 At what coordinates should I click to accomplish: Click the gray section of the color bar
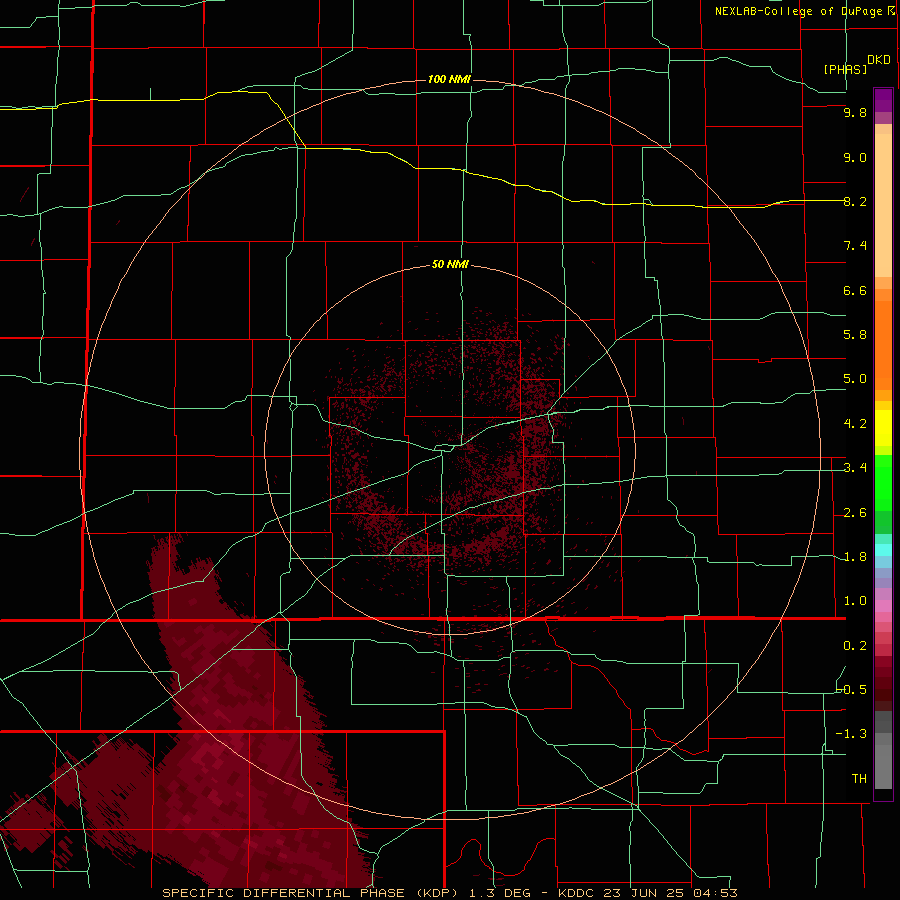[883, 749]
